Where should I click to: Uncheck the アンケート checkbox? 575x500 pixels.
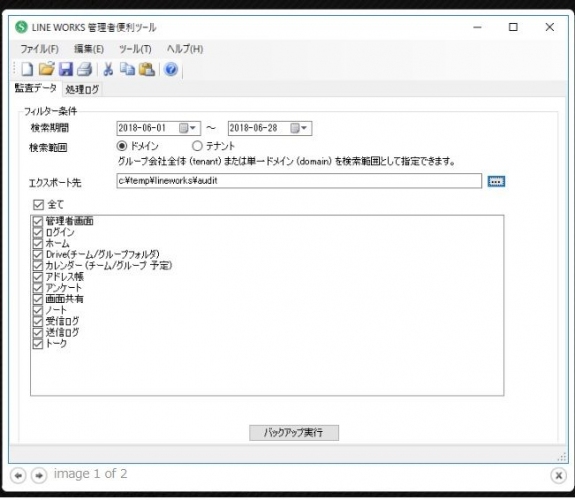coord(38,288)
